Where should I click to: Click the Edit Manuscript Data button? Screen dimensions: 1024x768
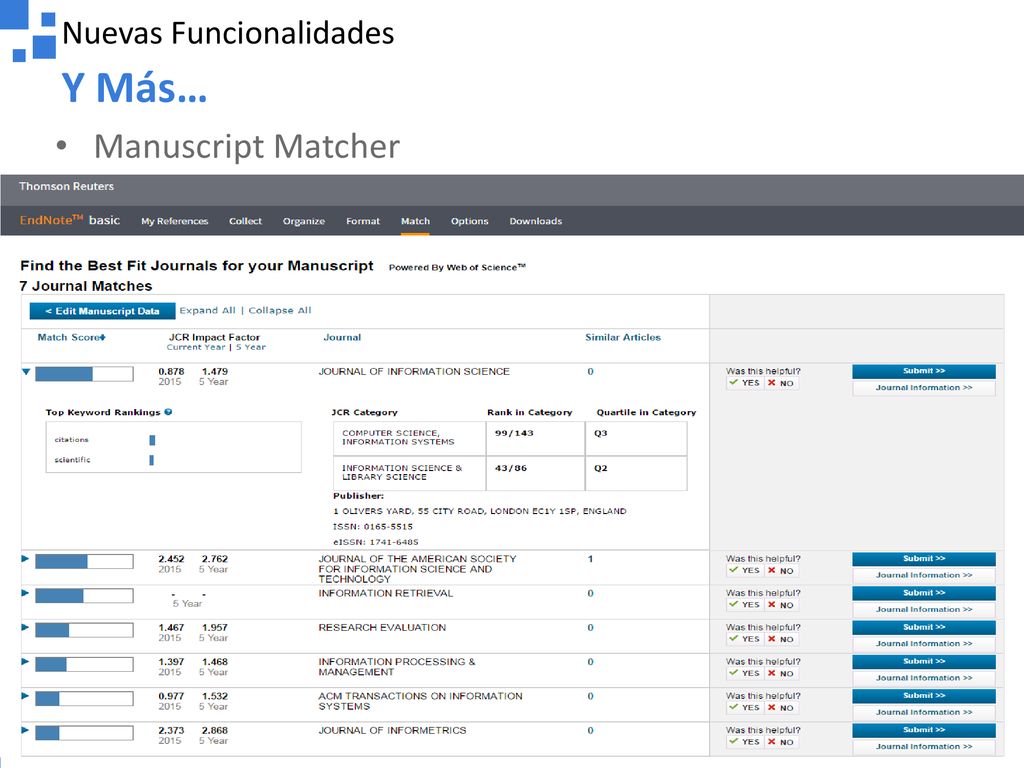point(103,311)
